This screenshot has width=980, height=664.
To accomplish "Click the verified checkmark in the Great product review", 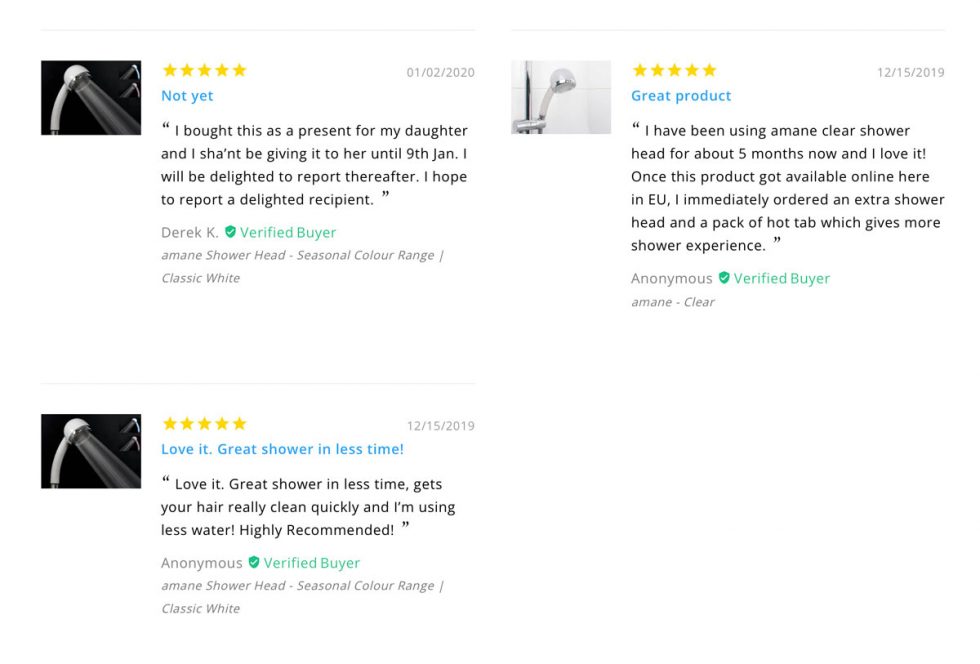I will coord(724,278).
